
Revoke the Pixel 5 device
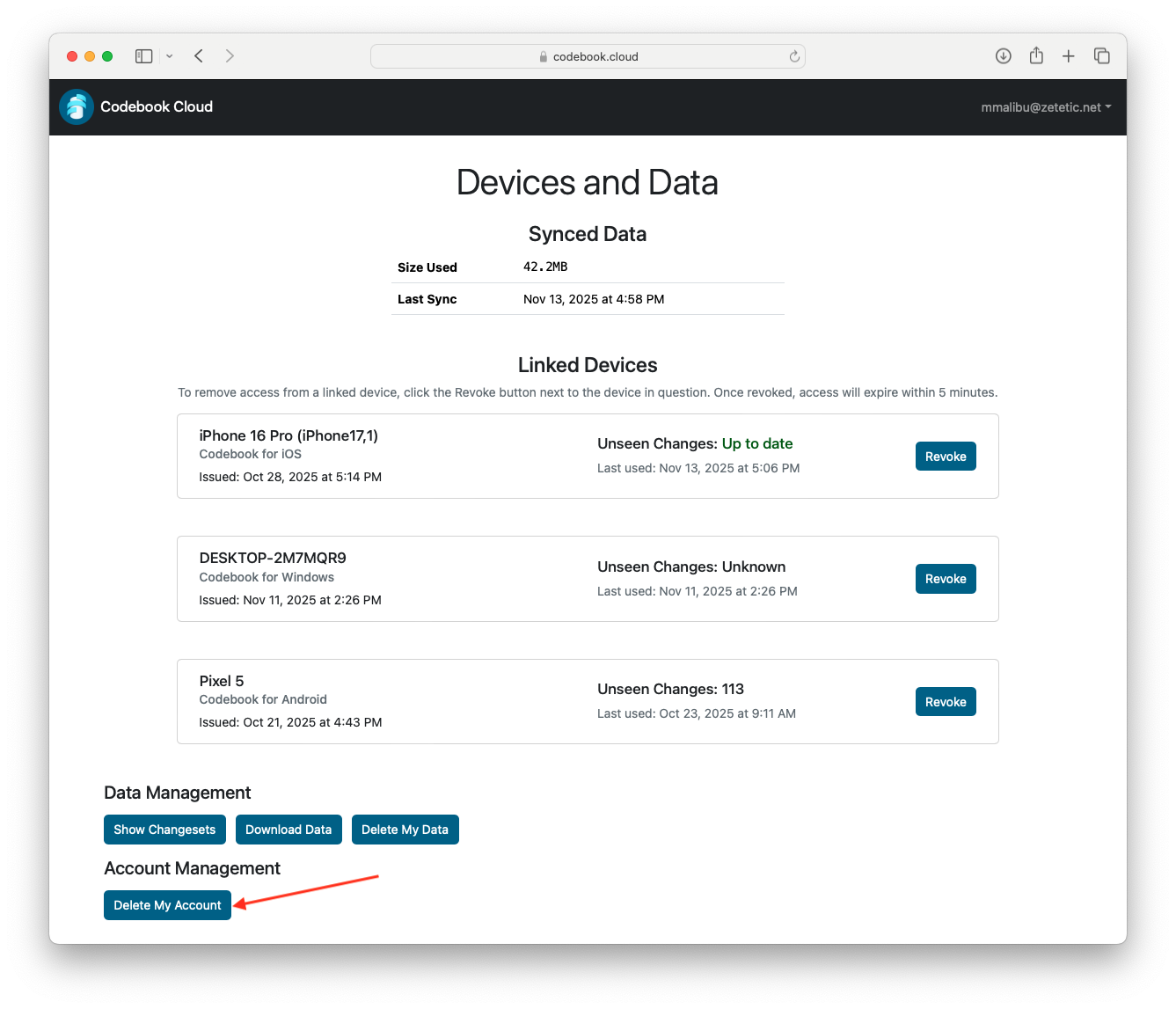tap(946, 701)
